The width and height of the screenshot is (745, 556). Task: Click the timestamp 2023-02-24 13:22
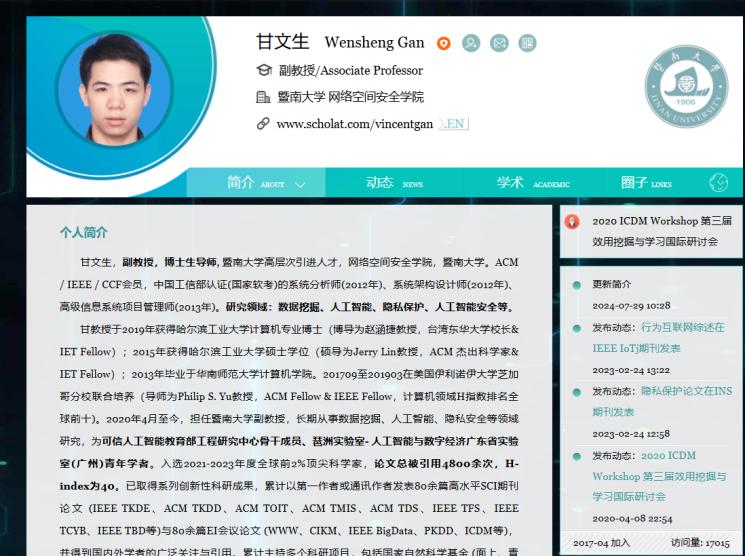pyautogui.click(x=631, y=370)
